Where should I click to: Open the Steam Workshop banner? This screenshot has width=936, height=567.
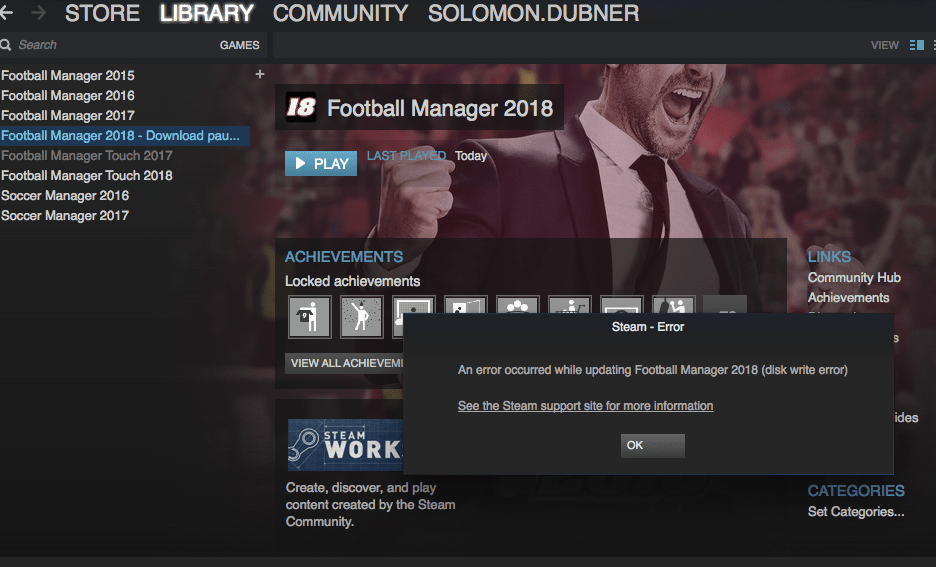346,445
